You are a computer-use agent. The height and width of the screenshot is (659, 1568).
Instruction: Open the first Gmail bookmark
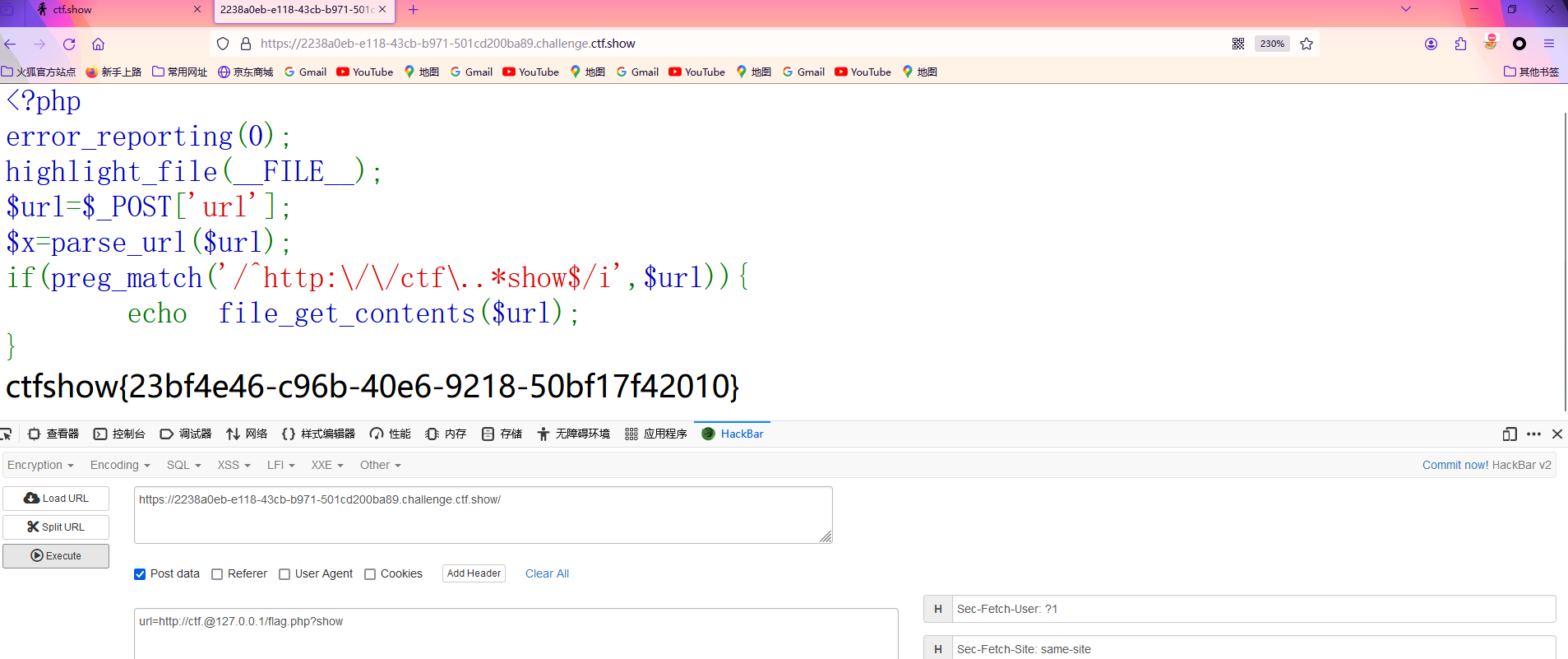point(305,72)
